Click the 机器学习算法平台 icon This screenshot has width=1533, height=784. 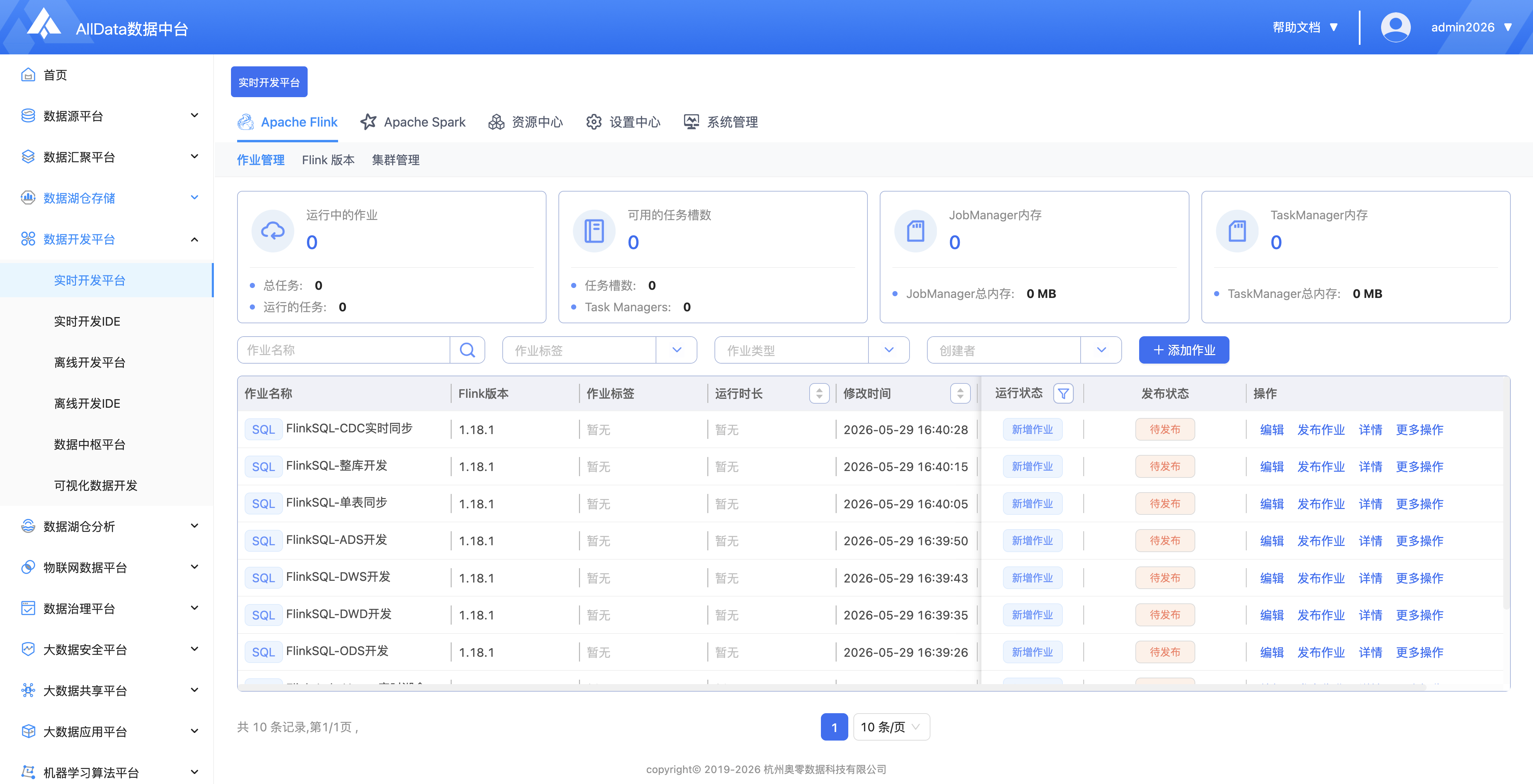click(x=28, y=773)
